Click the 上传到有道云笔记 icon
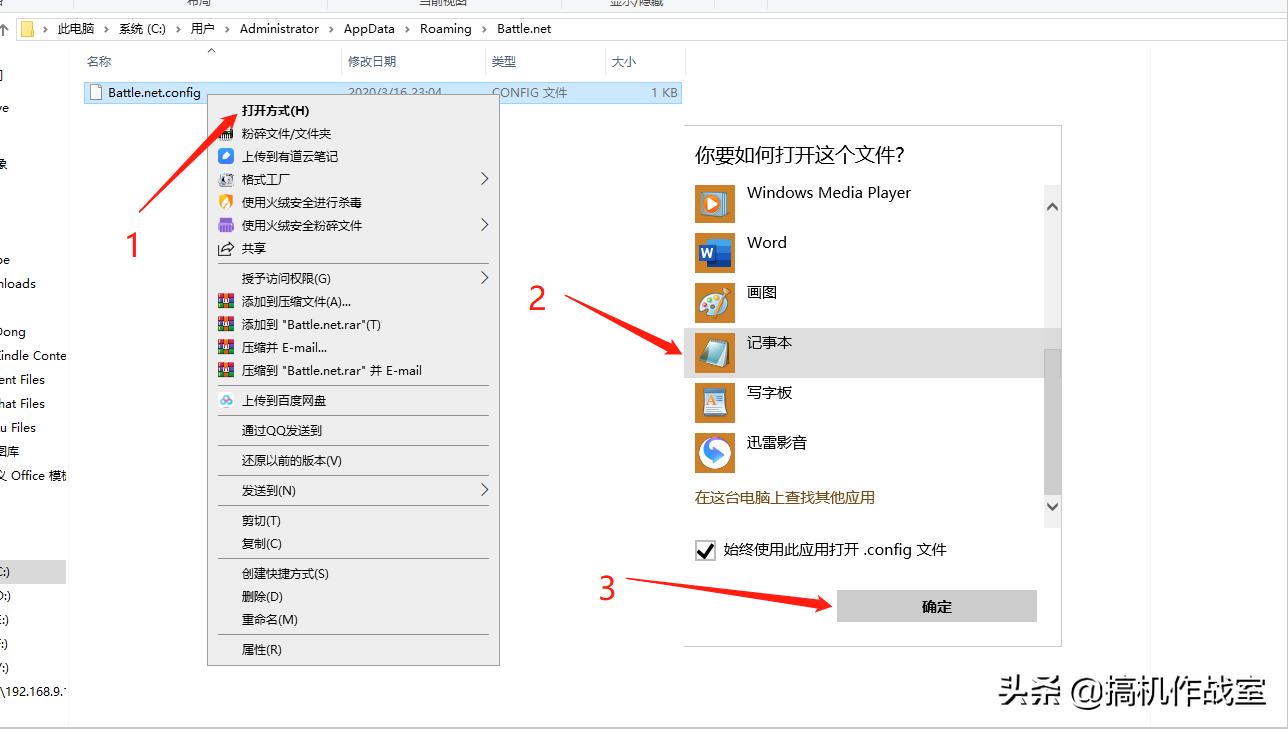Viewport: 1288px width, 729px height. coord(228,157)
